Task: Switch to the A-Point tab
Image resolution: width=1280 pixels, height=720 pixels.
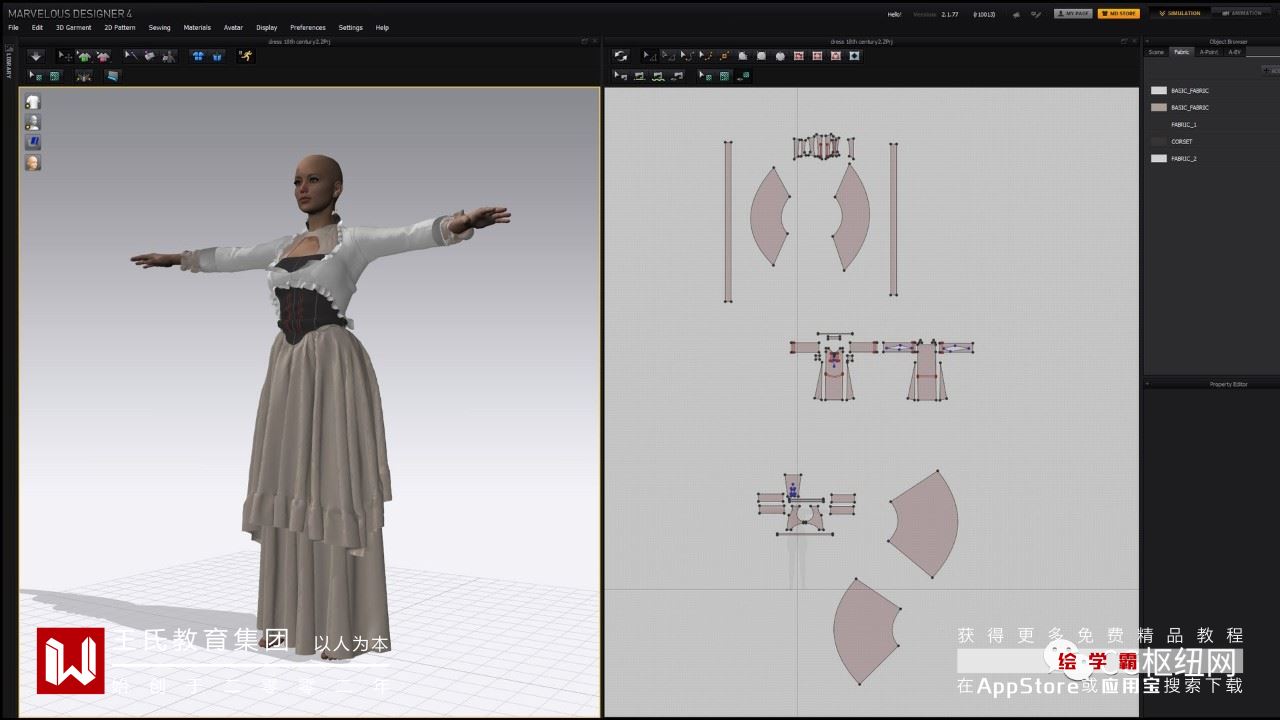Action: (1209, 52)
